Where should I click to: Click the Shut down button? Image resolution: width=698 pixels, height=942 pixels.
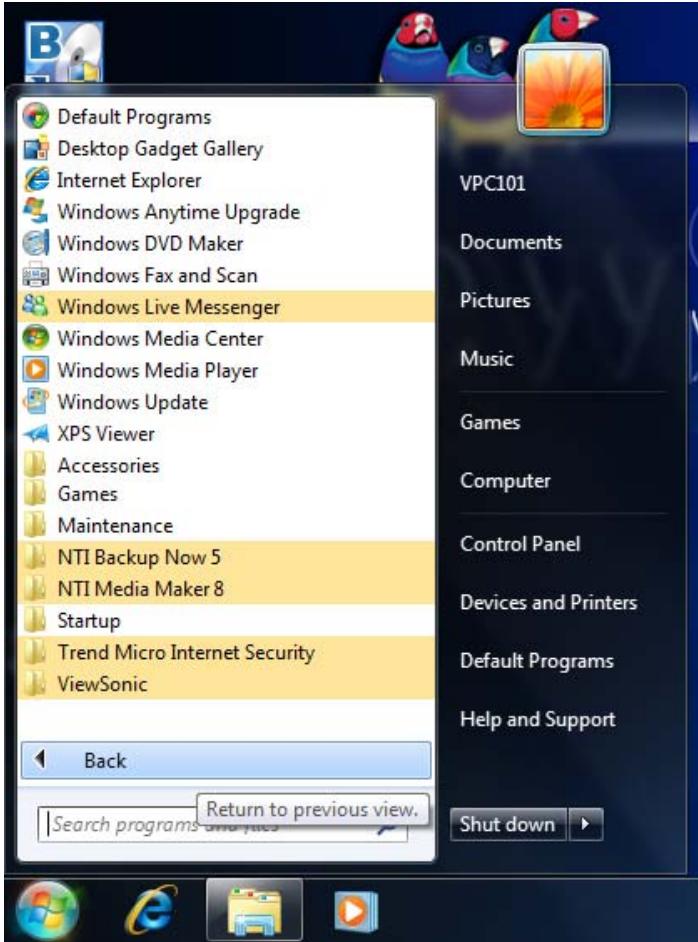click(x=508, y=824)
